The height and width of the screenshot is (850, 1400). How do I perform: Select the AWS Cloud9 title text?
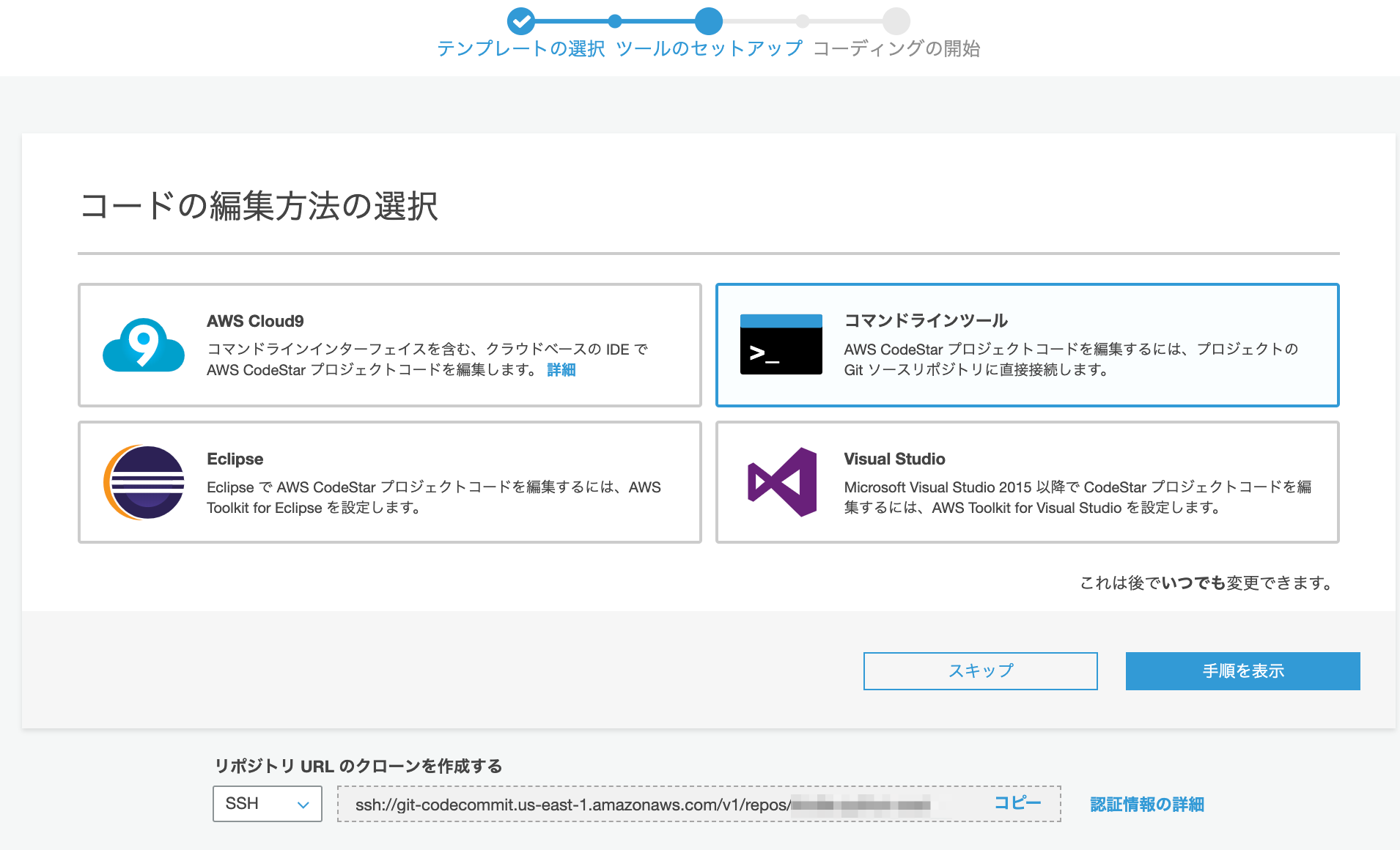click(x=255, y=321)
